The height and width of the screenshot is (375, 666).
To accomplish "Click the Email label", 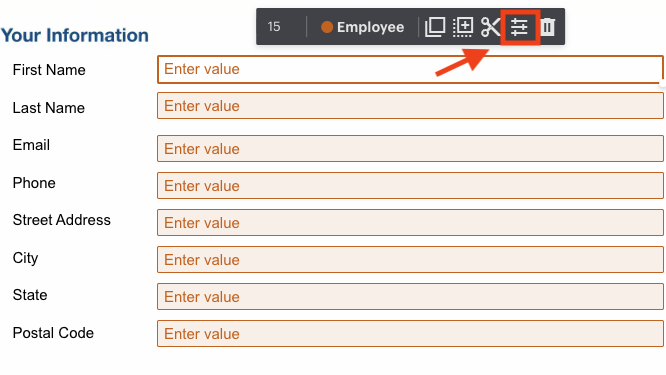I will (x=31, y=145).
